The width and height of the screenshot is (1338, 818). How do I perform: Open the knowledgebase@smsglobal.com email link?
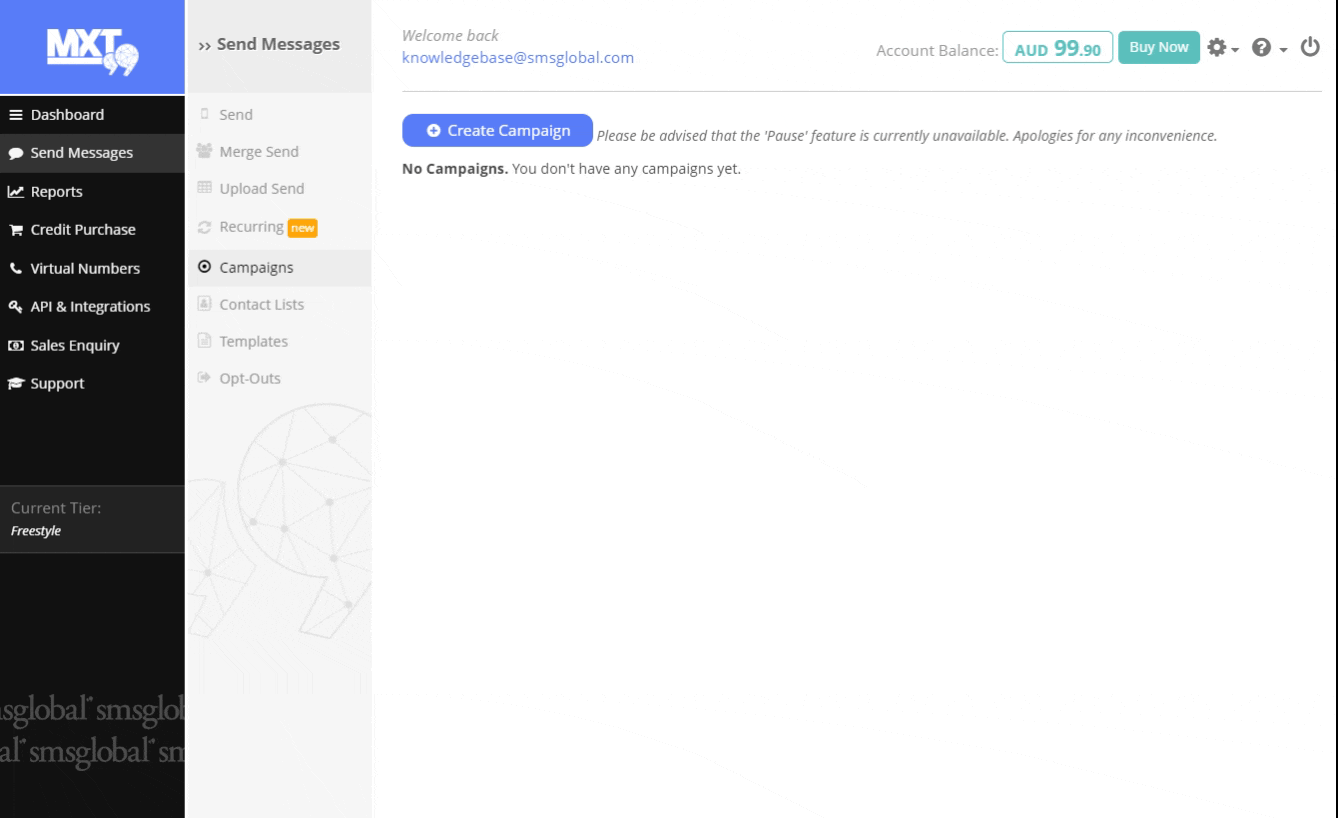(x=517, y=57)
